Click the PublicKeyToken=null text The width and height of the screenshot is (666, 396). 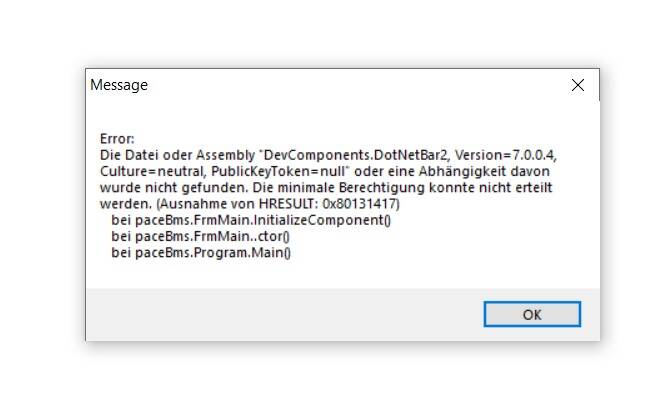278,171
